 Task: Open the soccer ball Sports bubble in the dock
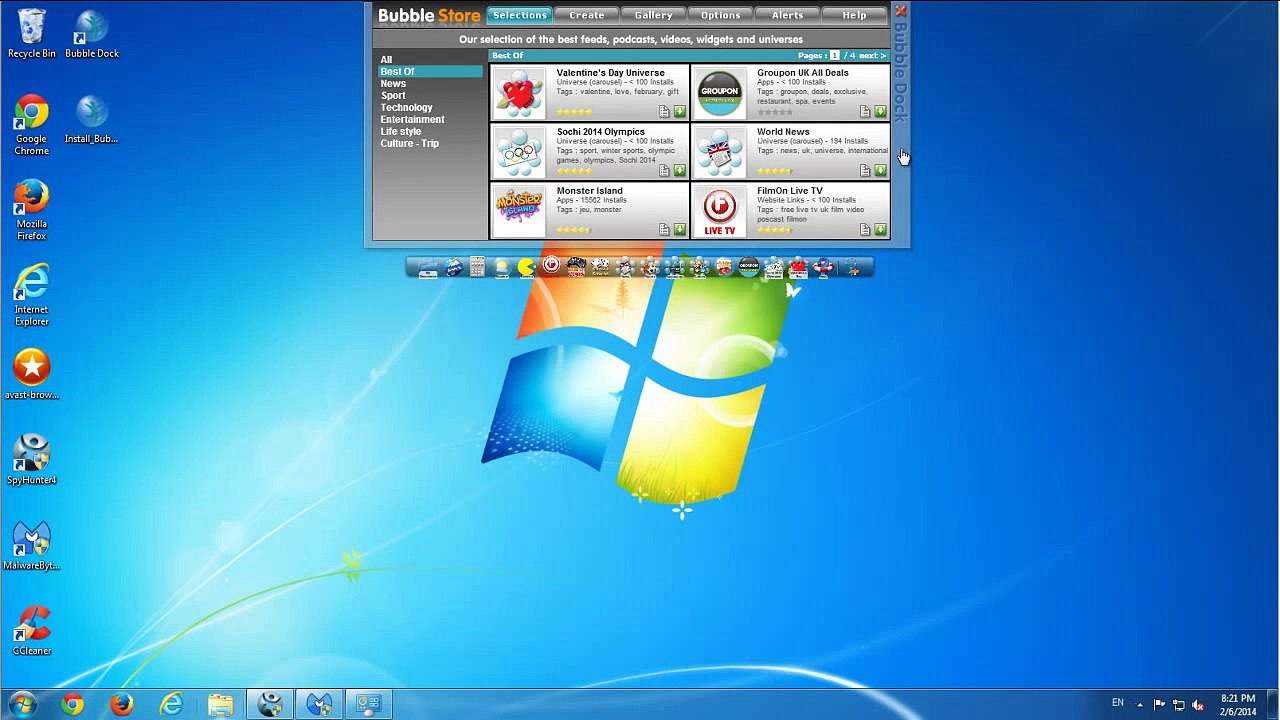pos(650,267)
